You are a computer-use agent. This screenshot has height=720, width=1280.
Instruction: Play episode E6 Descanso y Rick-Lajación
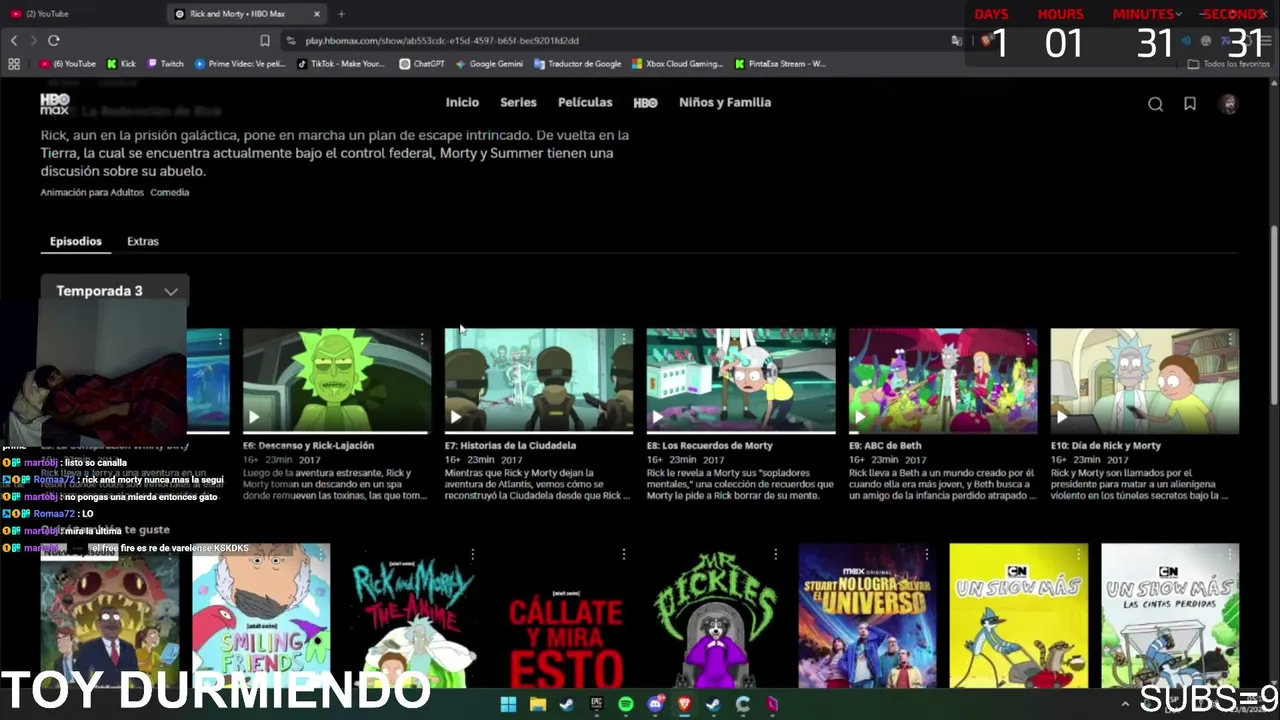(x=254, y=417)
